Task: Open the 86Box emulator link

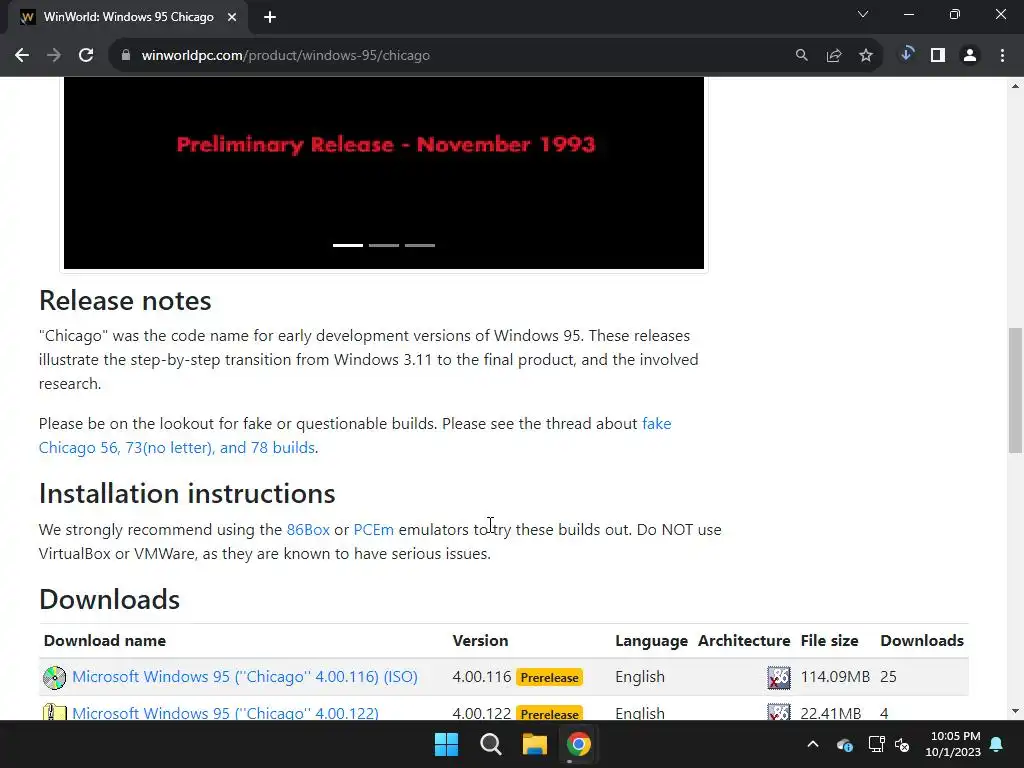Action: click(x=308, y=530)
